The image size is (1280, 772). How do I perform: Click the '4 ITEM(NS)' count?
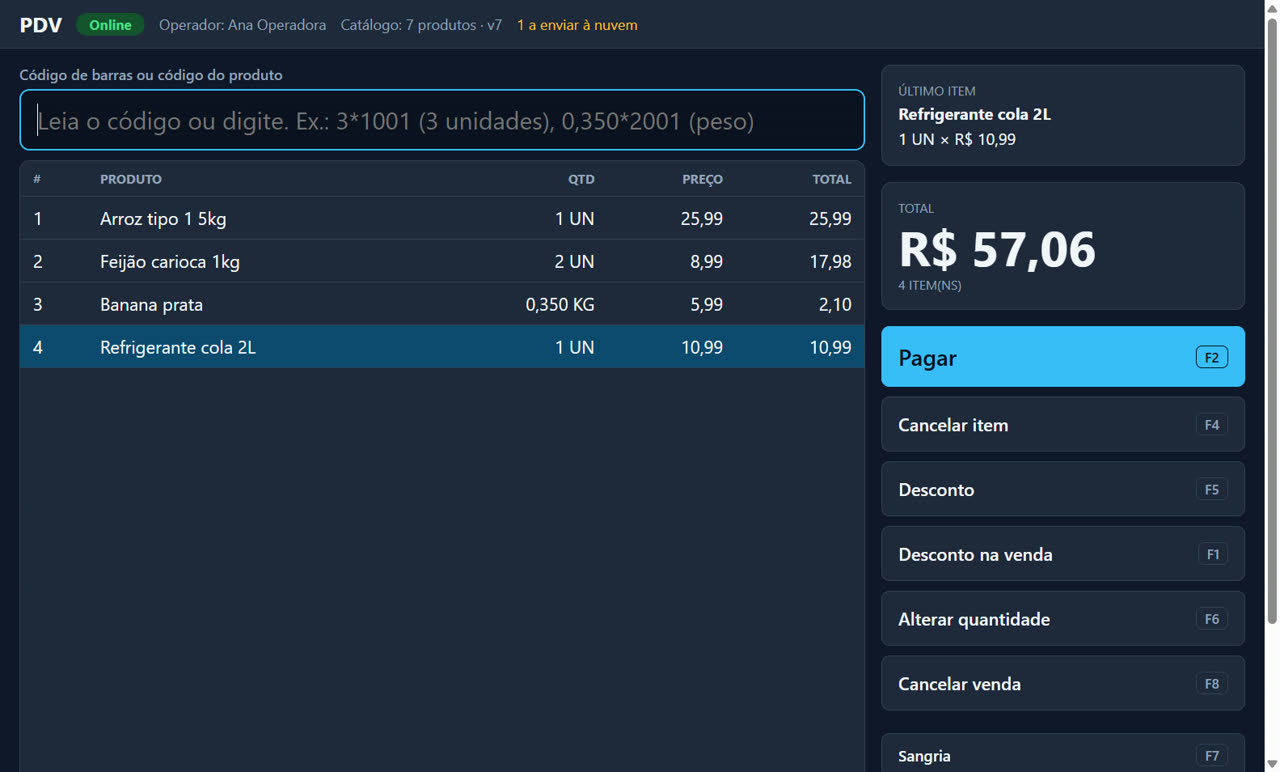[x=930, y=286]
